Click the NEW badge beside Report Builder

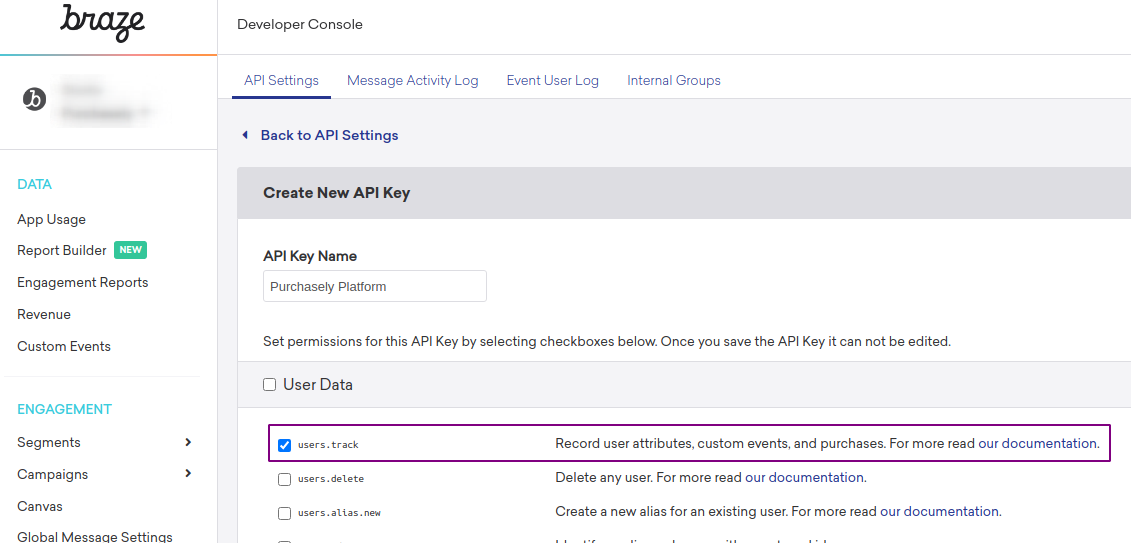pyautogui.click(x=131, y=250)
